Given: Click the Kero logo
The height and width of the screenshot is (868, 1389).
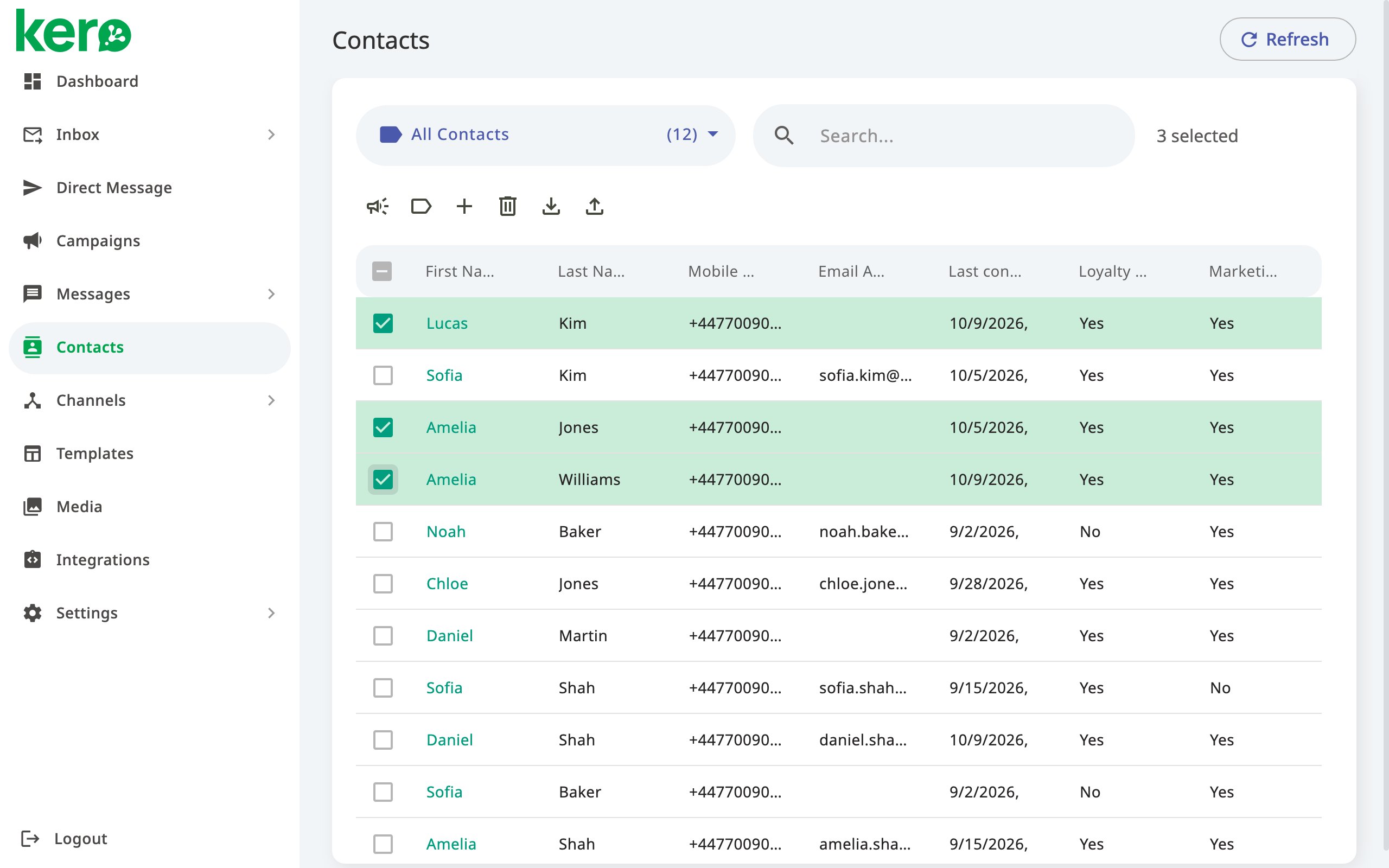Looking at the screenshot, I should coord(73,31).
